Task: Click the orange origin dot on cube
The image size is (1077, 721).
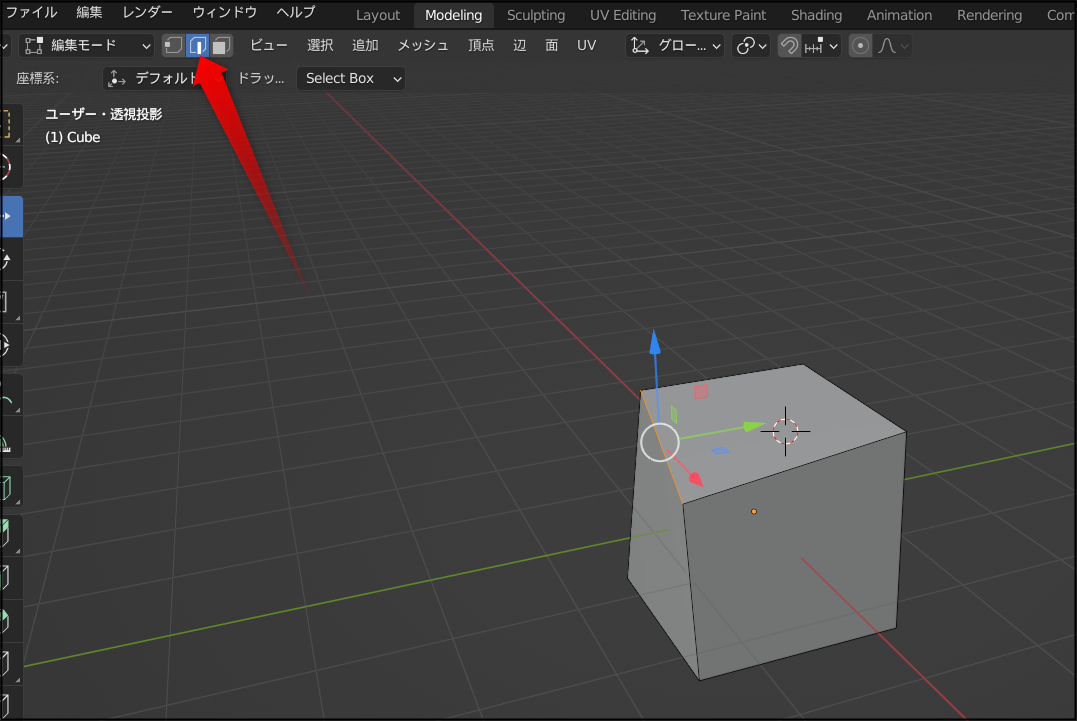Action: tap(753, 512)
